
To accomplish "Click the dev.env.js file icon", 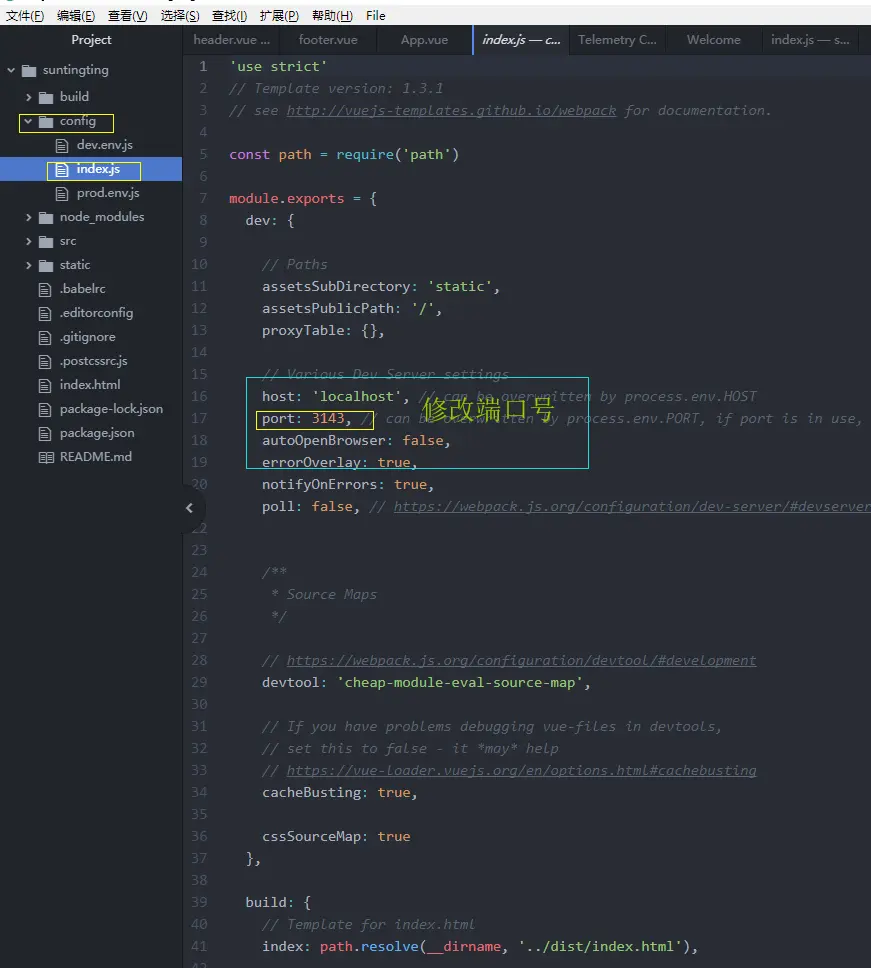I will coord(62,146).
